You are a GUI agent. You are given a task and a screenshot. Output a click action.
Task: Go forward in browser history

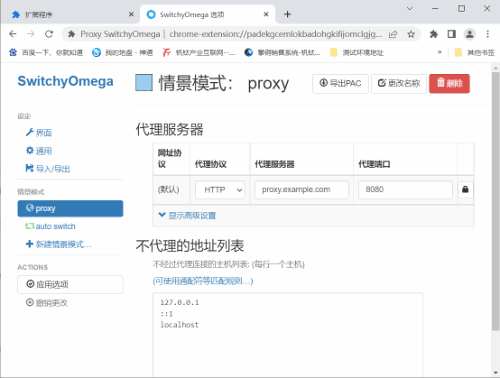coord(31,34)
